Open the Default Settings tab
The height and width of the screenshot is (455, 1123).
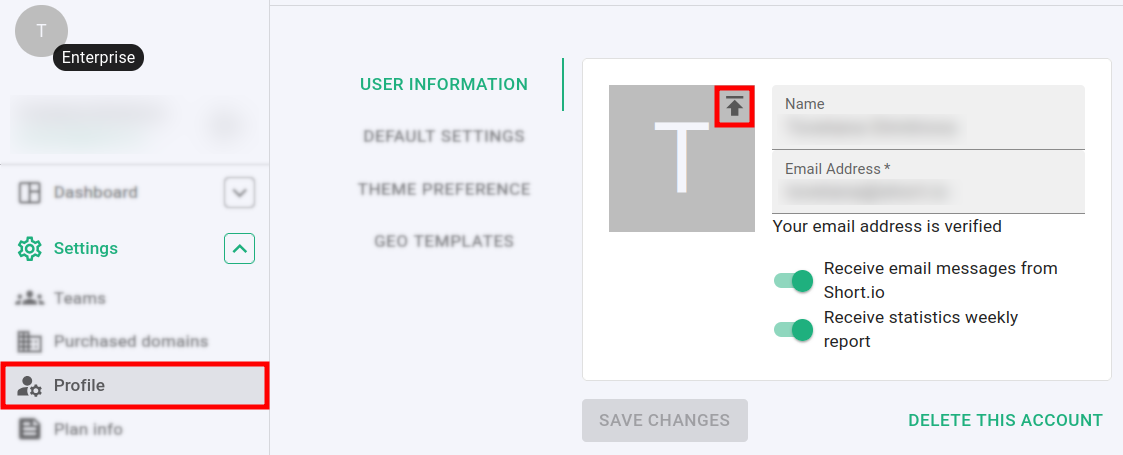444,136
